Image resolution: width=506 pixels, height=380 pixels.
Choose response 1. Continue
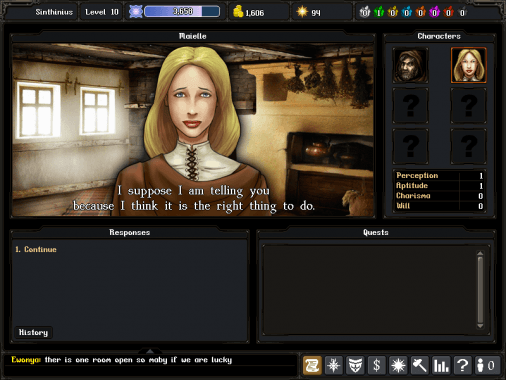pyautogui.click(x=36, y=249)
